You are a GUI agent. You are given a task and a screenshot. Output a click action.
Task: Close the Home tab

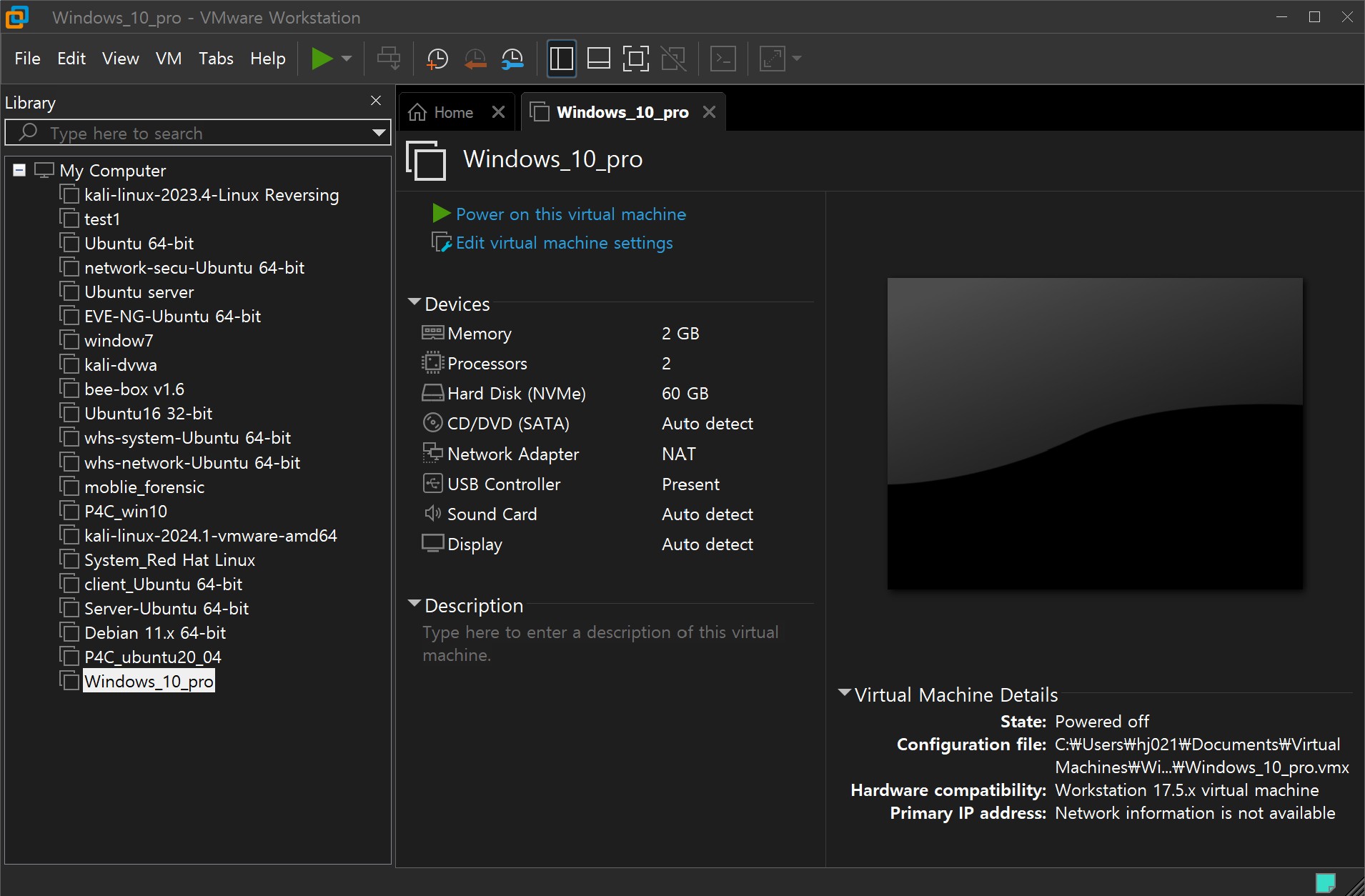[x=499, y=112]
